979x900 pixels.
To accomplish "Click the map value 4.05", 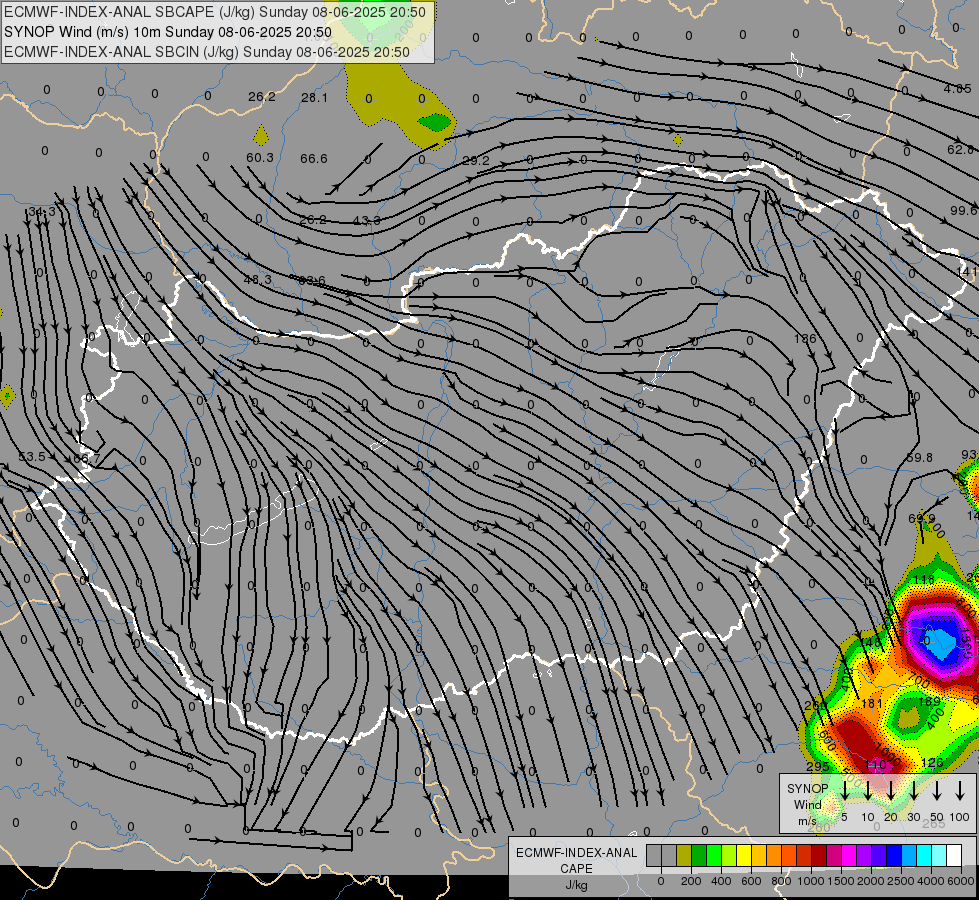I will [957, 89].
